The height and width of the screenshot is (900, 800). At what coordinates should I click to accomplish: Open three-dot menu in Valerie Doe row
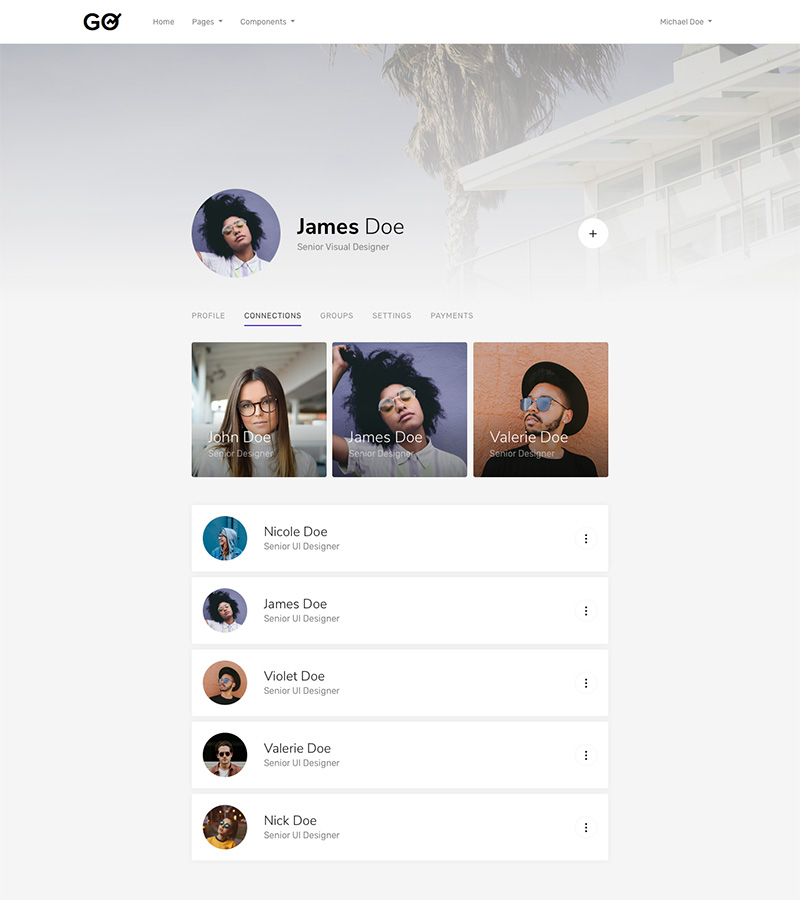pos(586,755)
